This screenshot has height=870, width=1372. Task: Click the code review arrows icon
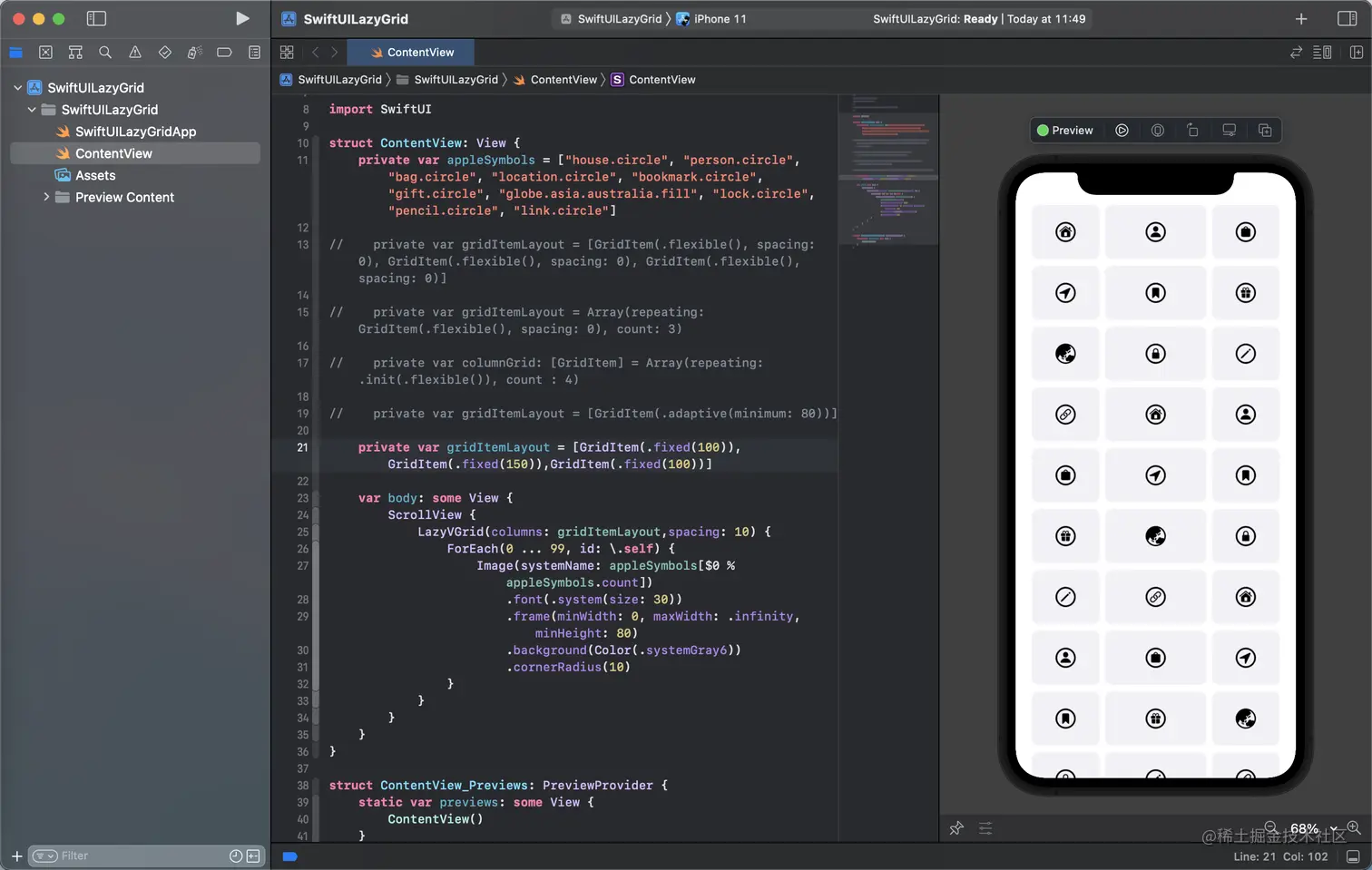coord(1296,53)
